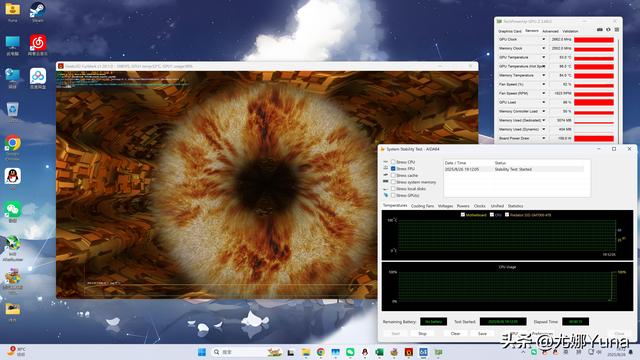Open the Task View icon in the taskbar
The image size is (640, 360).
(291, 352)
